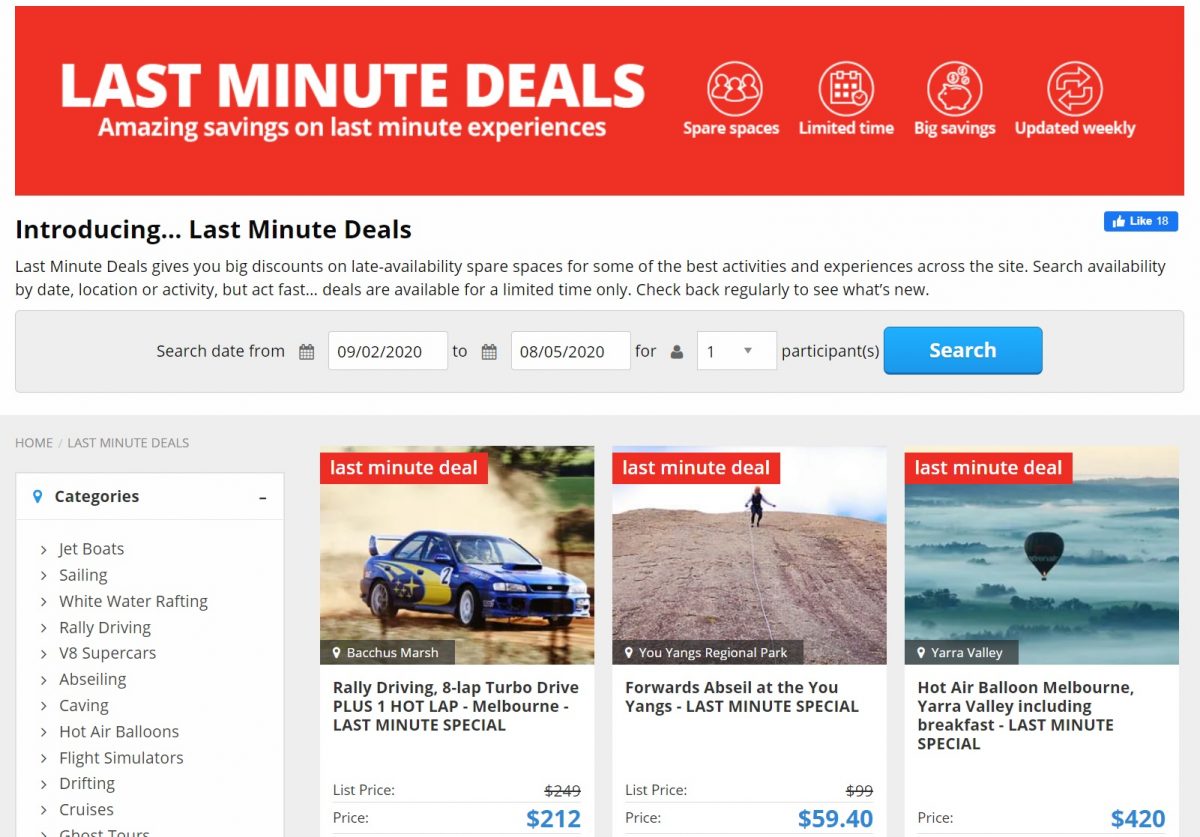
Task: Click the Big savings piggy bank icon
Action: tap(954, 89)
